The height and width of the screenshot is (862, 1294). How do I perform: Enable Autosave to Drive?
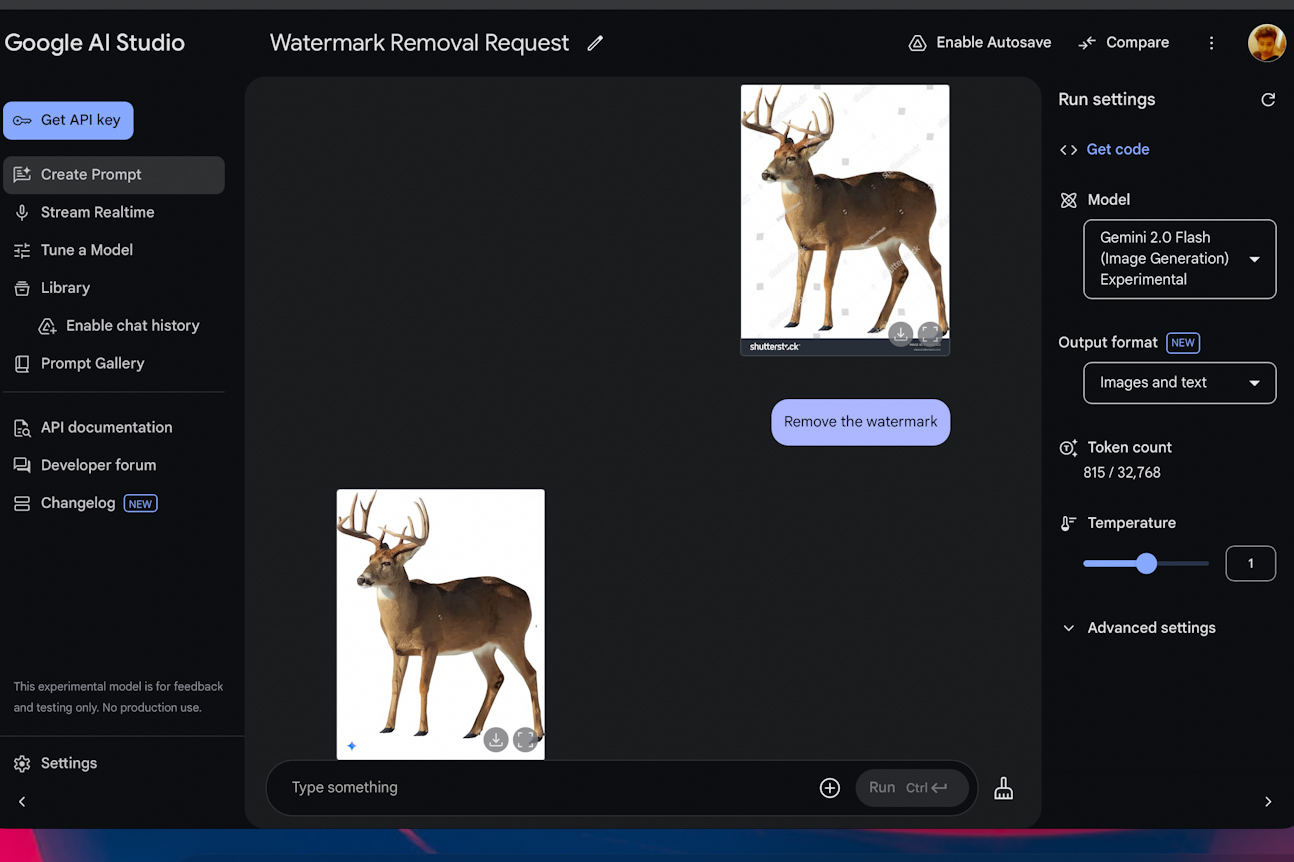click(x=979, y=43)
